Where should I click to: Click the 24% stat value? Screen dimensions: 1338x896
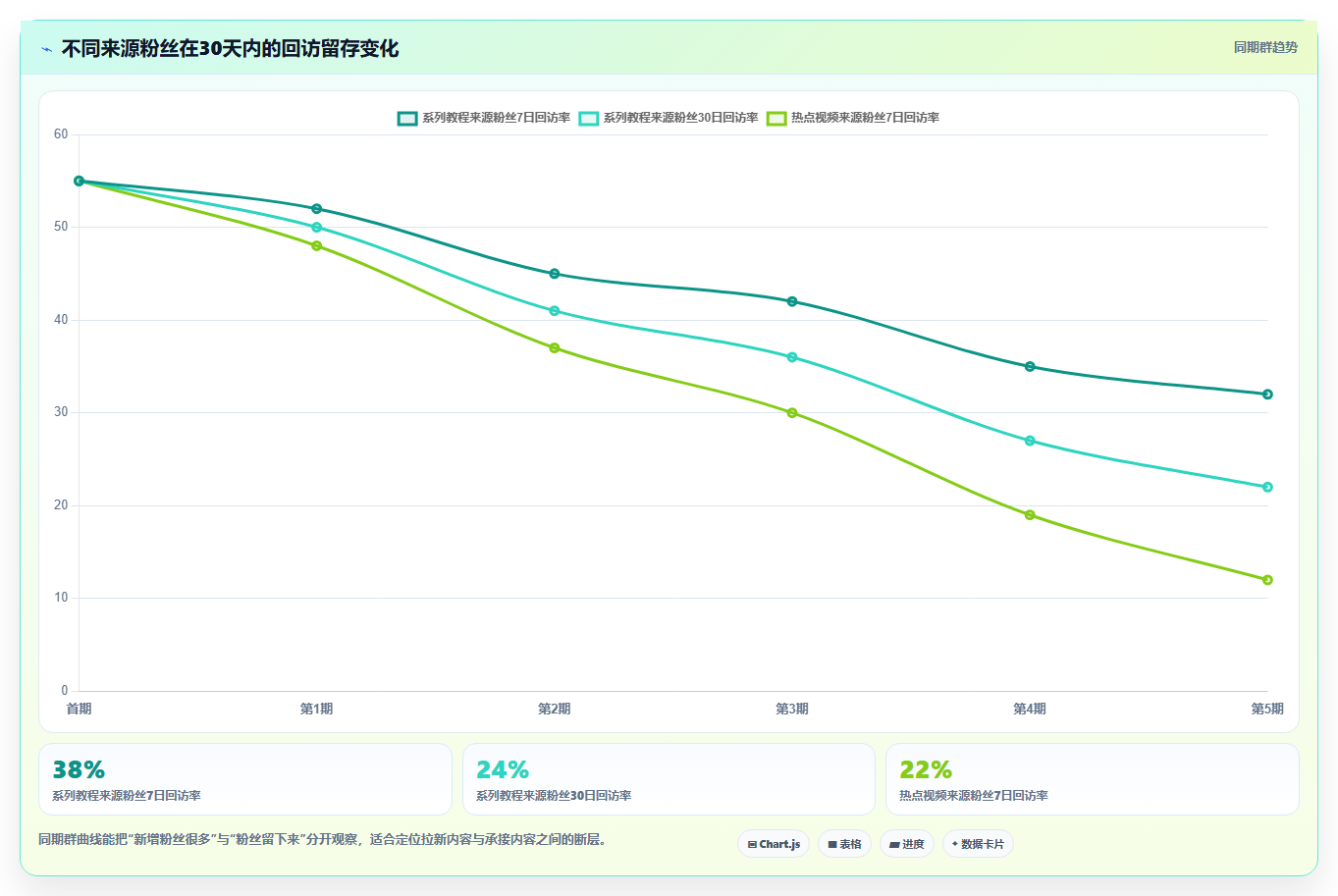click(x=503, y=770)
